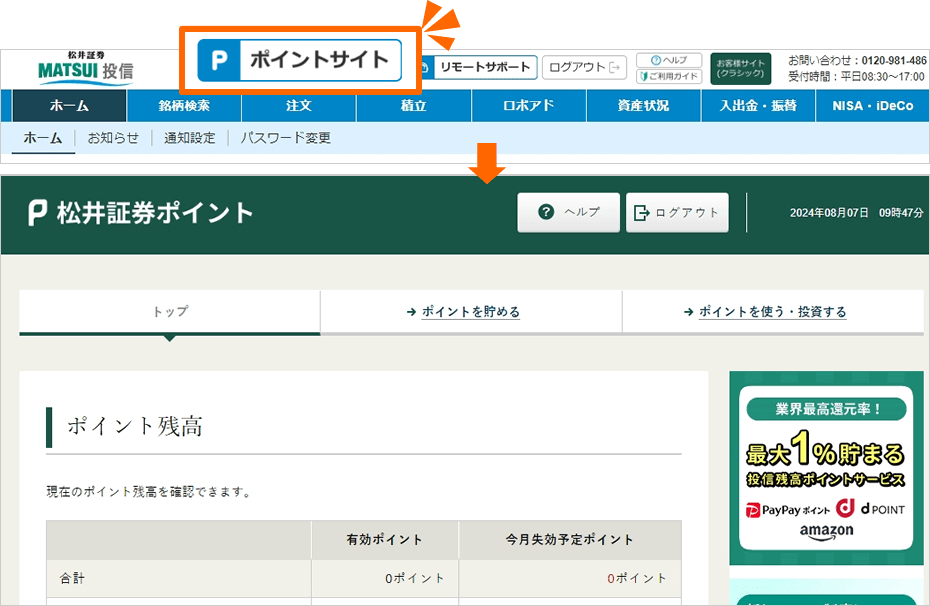Click the blue P icon in ポイントサイト
The width and height of the screenshot is (930, 606).
coord(219,60)
